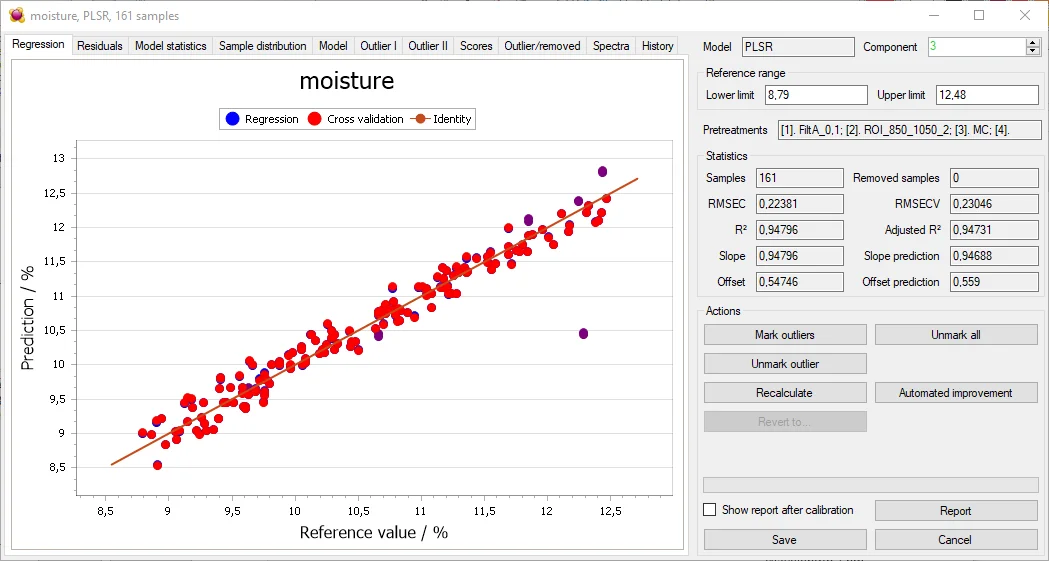Switch to the Residuals tab
This screenshot has height=561, width=1049.
click(x=100, y=46)
